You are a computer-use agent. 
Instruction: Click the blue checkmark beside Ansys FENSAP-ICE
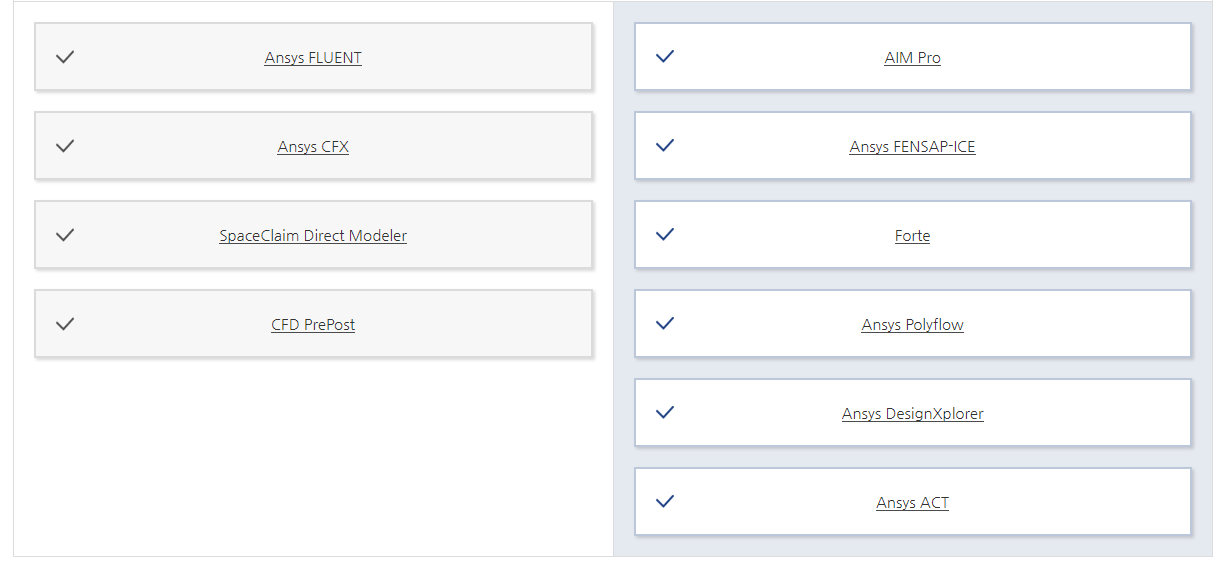tap(665, 145)
